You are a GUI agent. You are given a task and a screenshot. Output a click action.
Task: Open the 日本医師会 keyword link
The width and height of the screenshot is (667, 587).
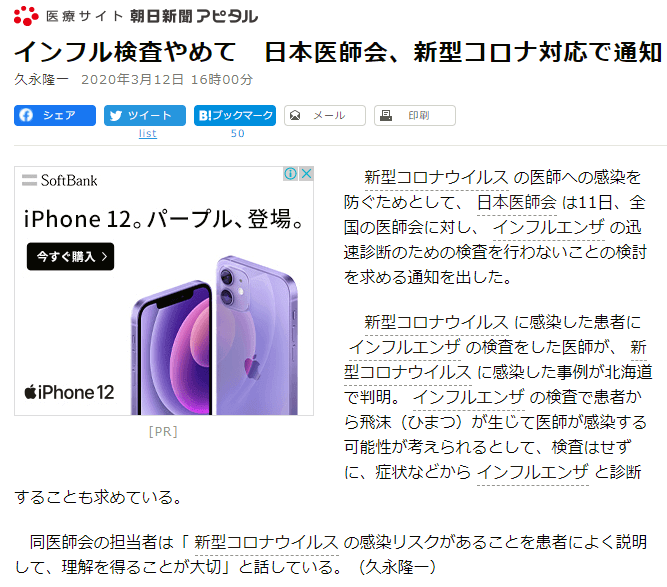point(516,202)
